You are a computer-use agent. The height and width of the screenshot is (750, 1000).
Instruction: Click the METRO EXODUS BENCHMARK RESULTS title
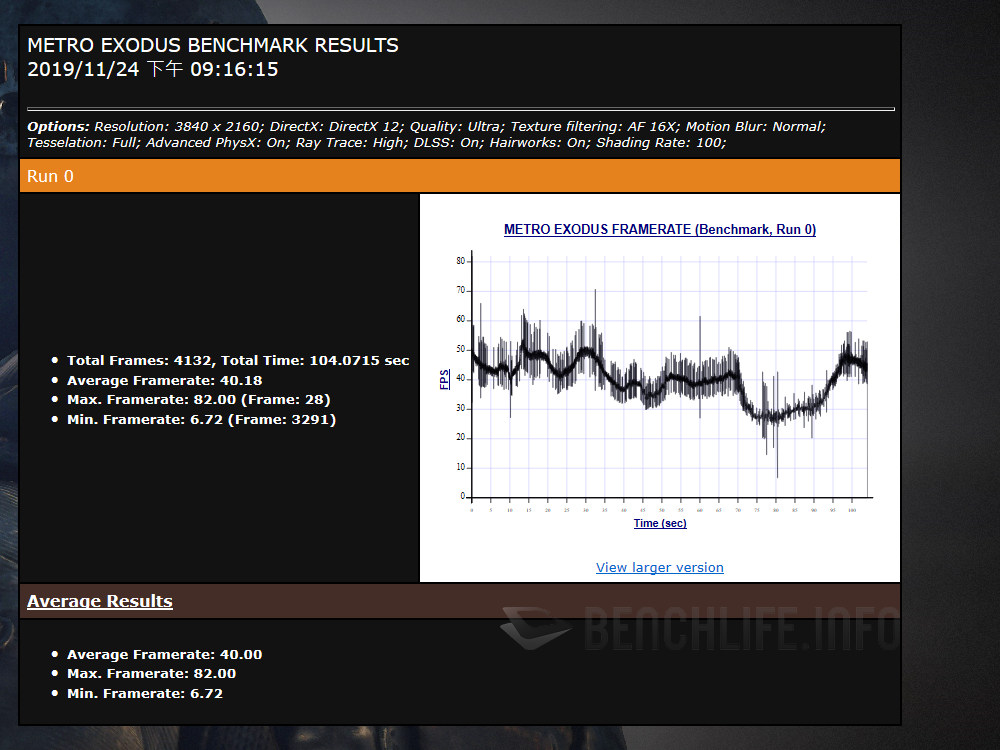tap(213, 45)
